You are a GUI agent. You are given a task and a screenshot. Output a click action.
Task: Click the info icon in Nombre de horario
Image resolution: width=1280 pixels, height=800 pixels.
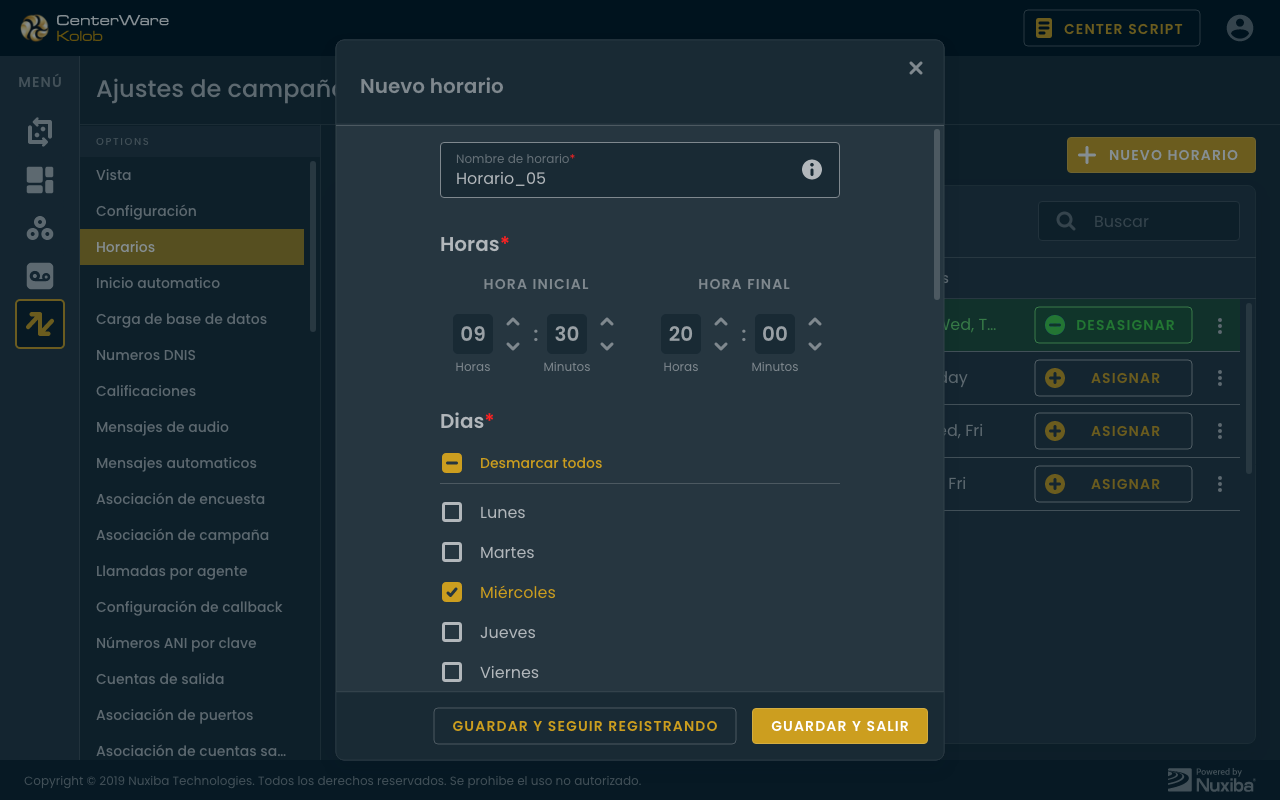812,169
